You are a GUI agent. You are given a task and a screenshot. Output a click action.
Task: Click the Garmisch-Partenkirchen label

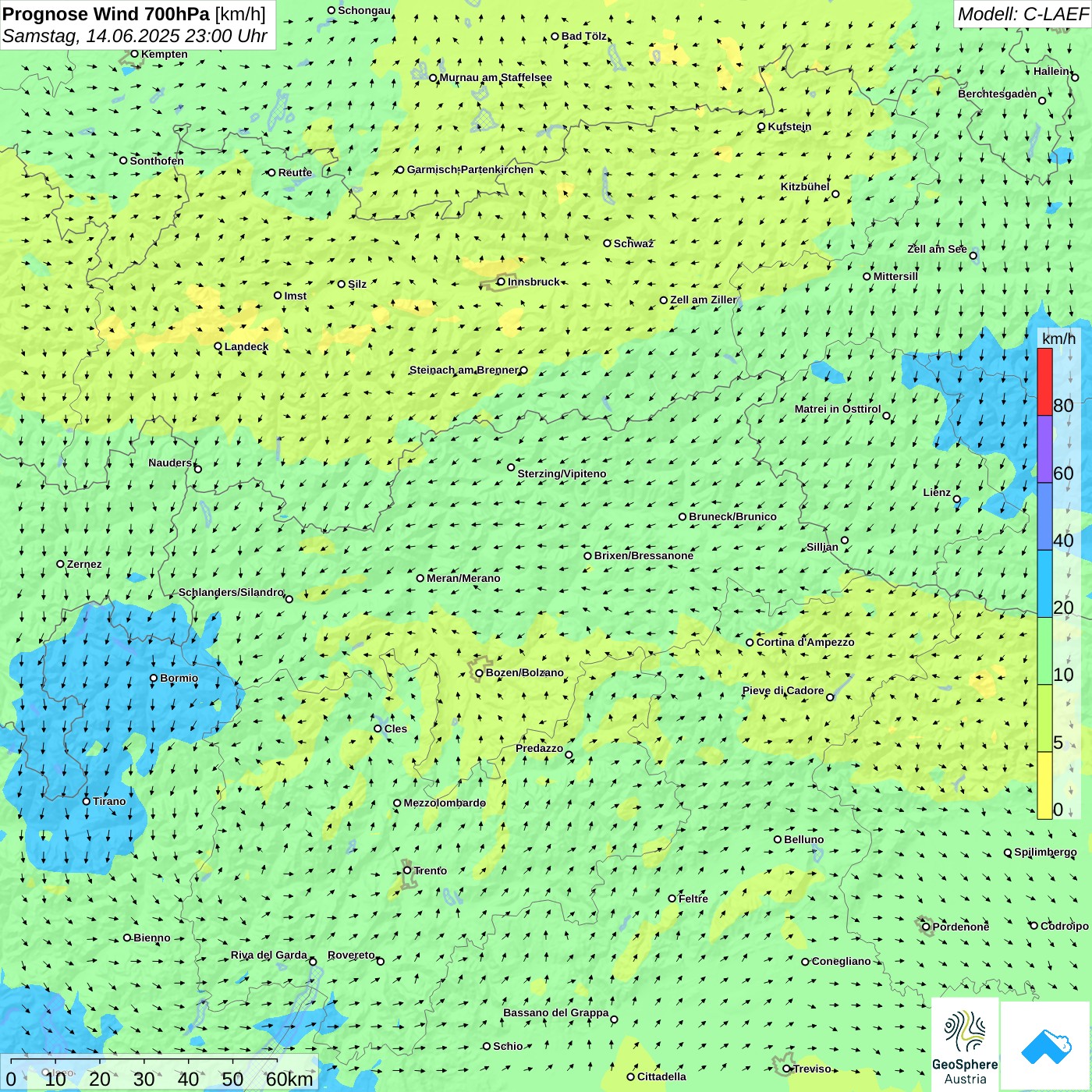coord(470,169)
